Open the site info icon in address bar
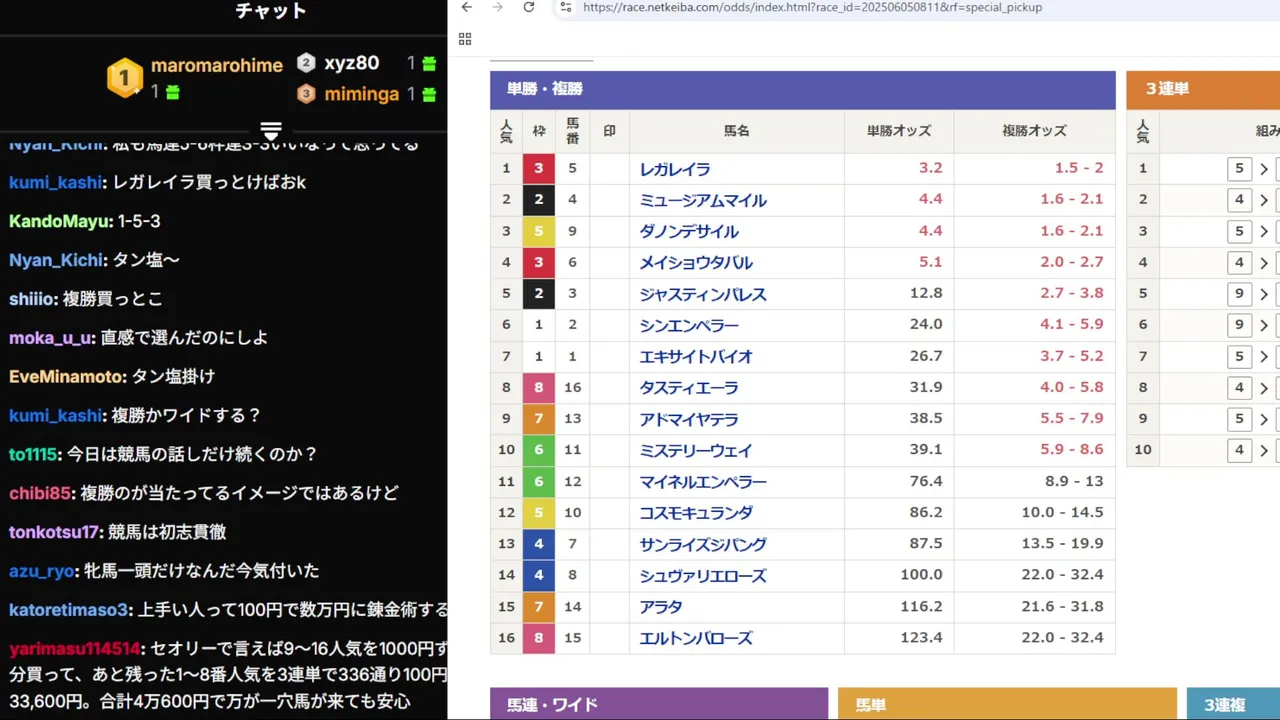This screenshot has height=720, width=1280. point(565,7)
